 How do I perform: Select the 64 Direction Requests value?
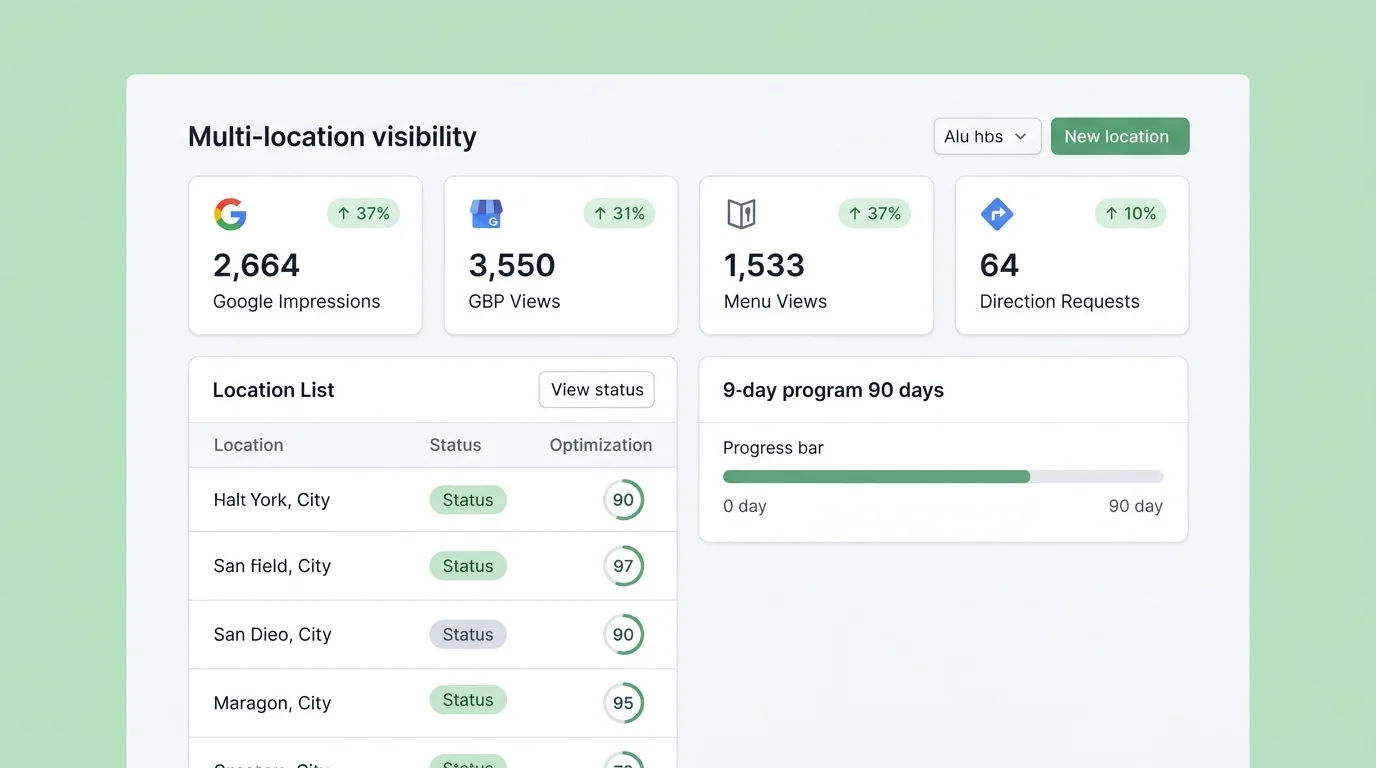[x=999, y=265]
